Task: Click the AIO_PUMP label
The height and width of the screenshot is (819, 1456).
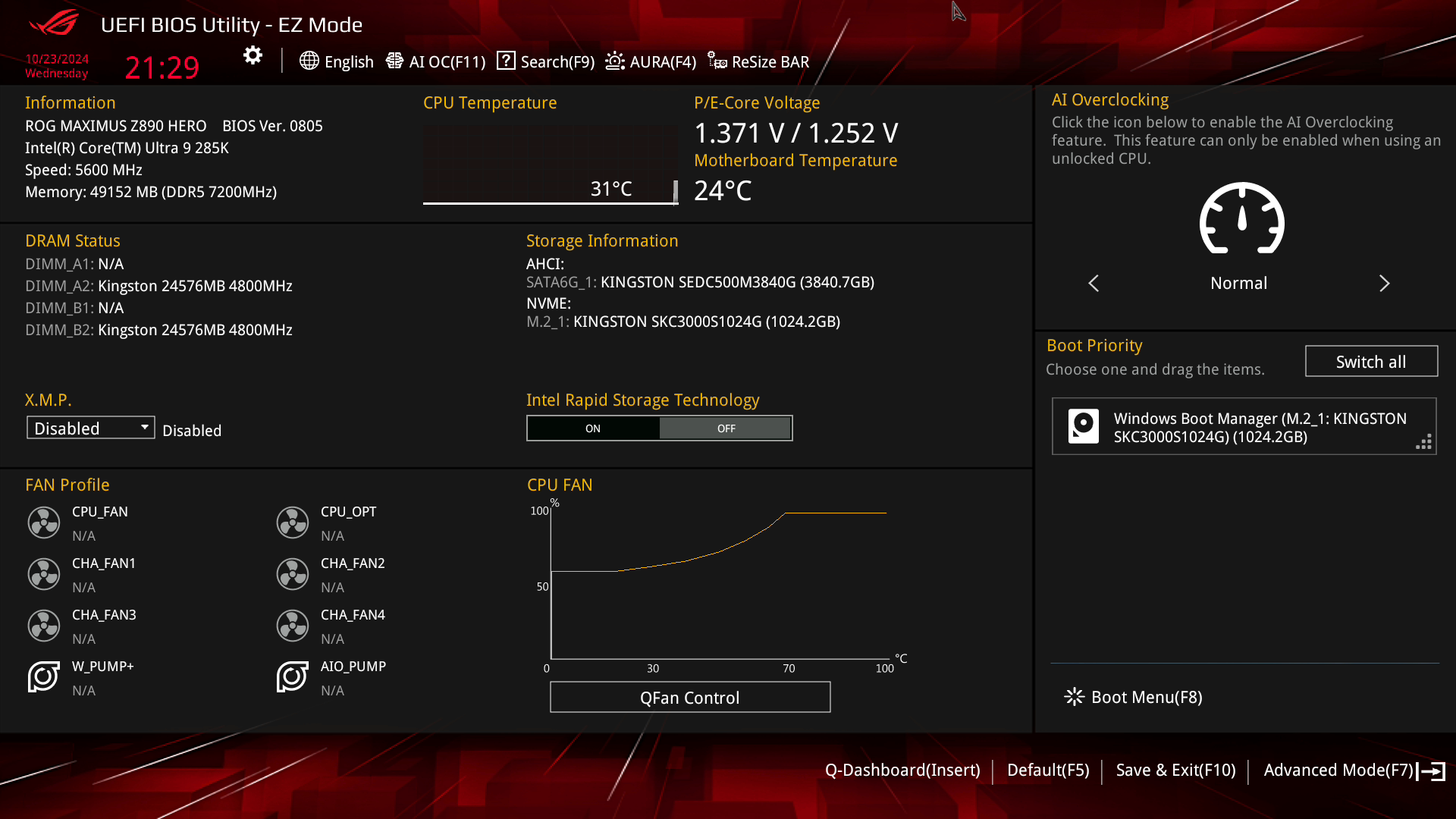Action: point(353,667)
